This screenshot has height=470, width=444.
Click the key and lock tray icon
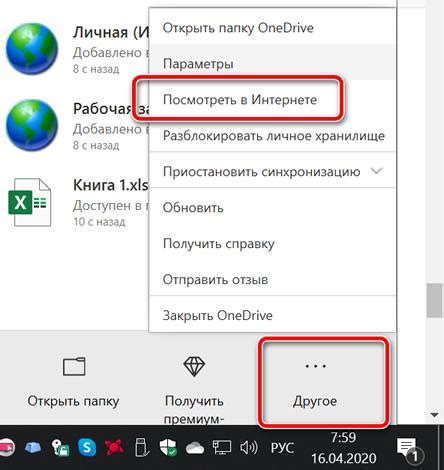(x=60, y=447)
